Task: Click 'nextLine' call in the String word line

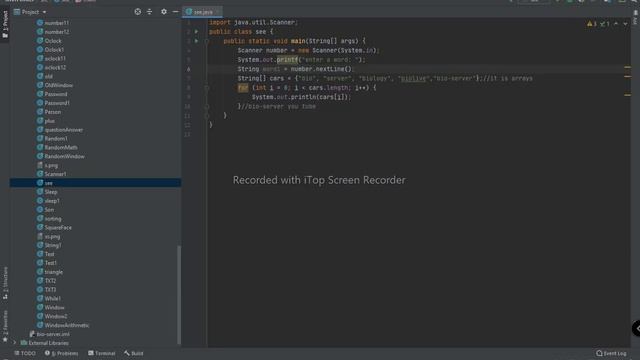Action: [x=330, y=69]
